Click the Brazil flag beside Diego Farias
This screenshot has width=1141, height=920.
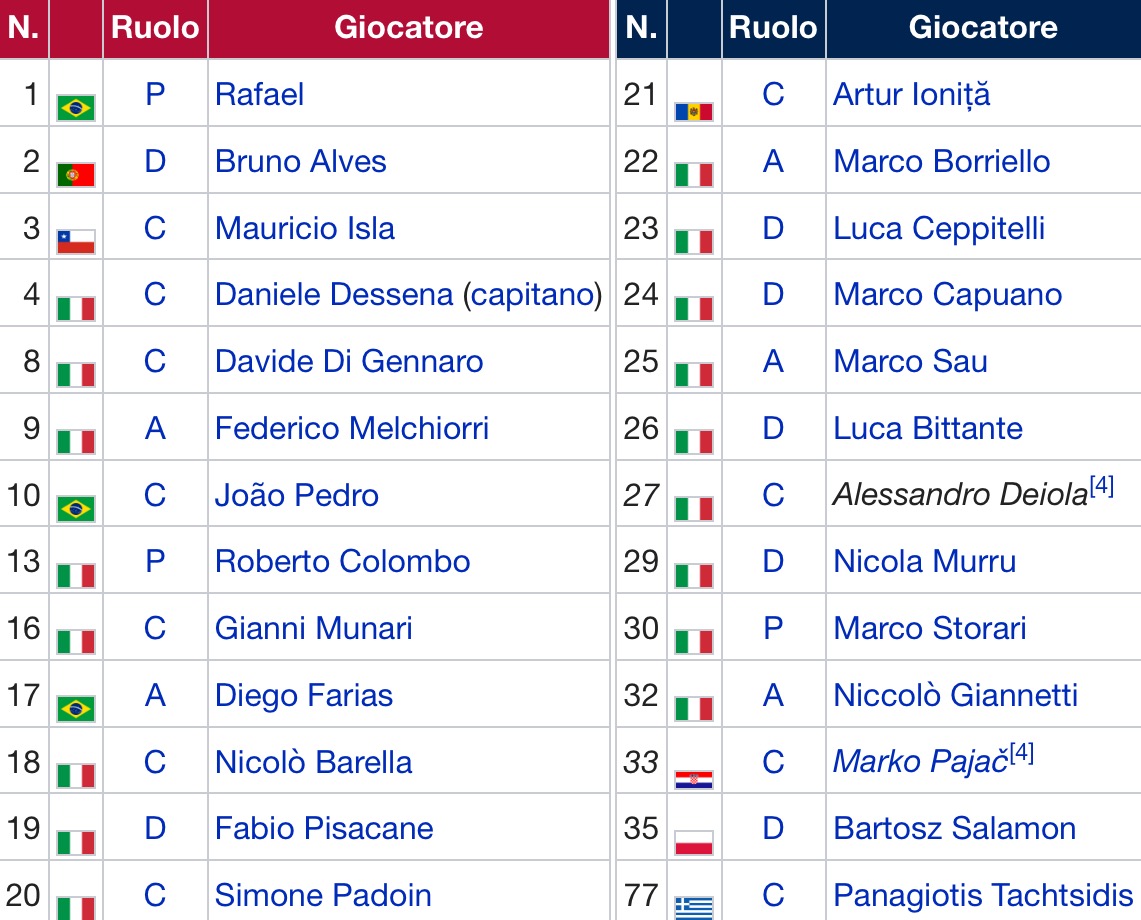(76, 709)
